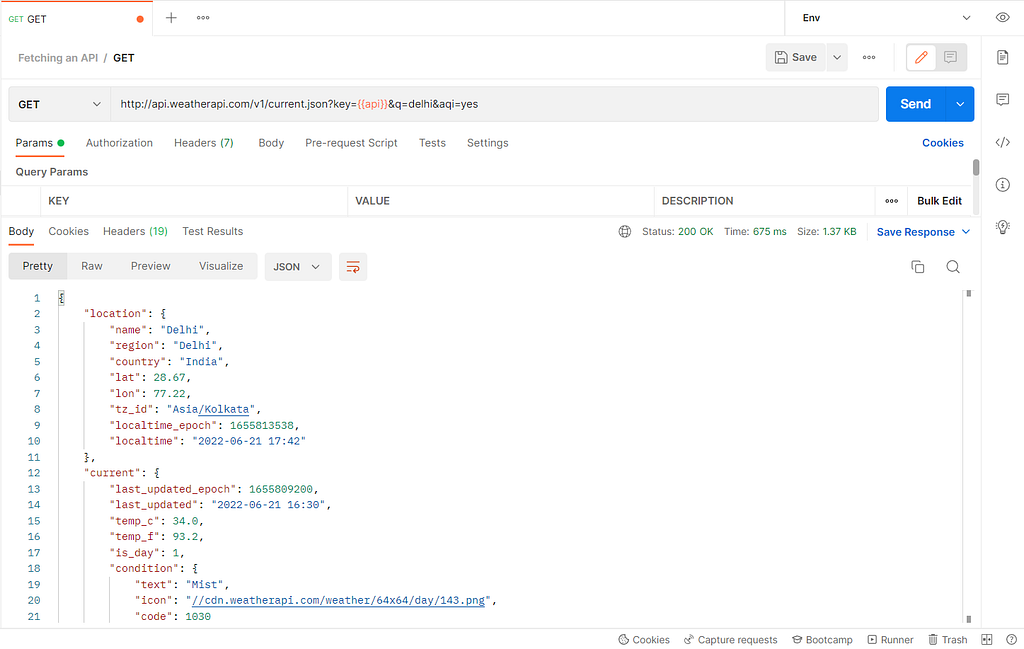Open the Settings tab

tap(487, 143)
